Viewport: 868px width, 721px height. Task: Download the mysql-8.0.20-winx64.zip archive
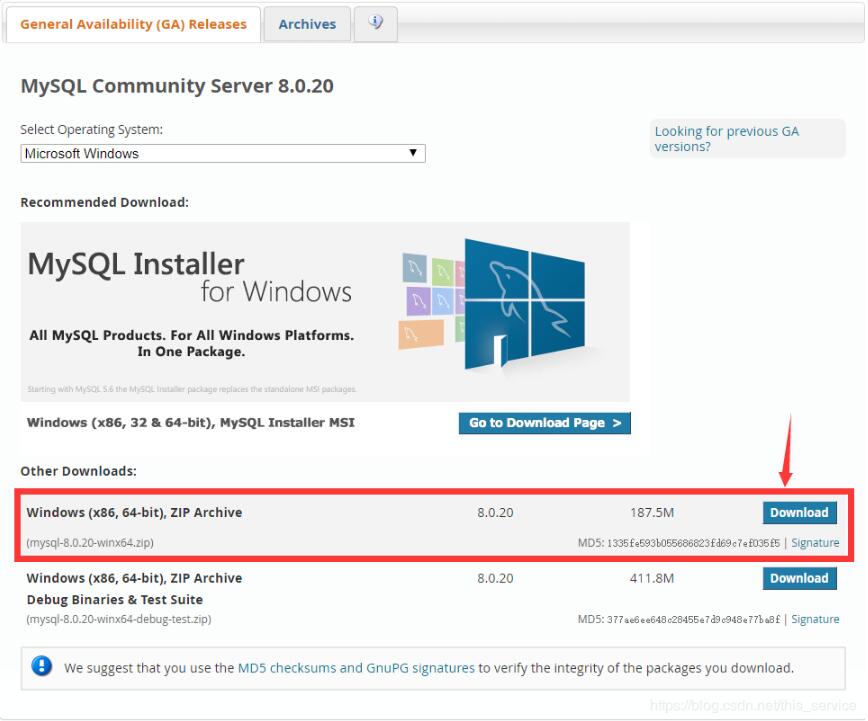click(x=799, y=512)
